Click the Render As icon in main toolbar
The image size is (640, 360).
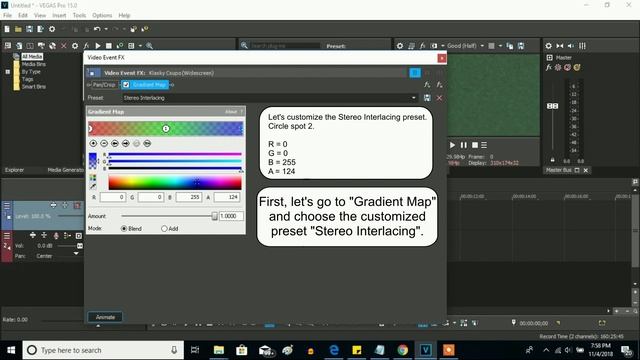[40, 29]
